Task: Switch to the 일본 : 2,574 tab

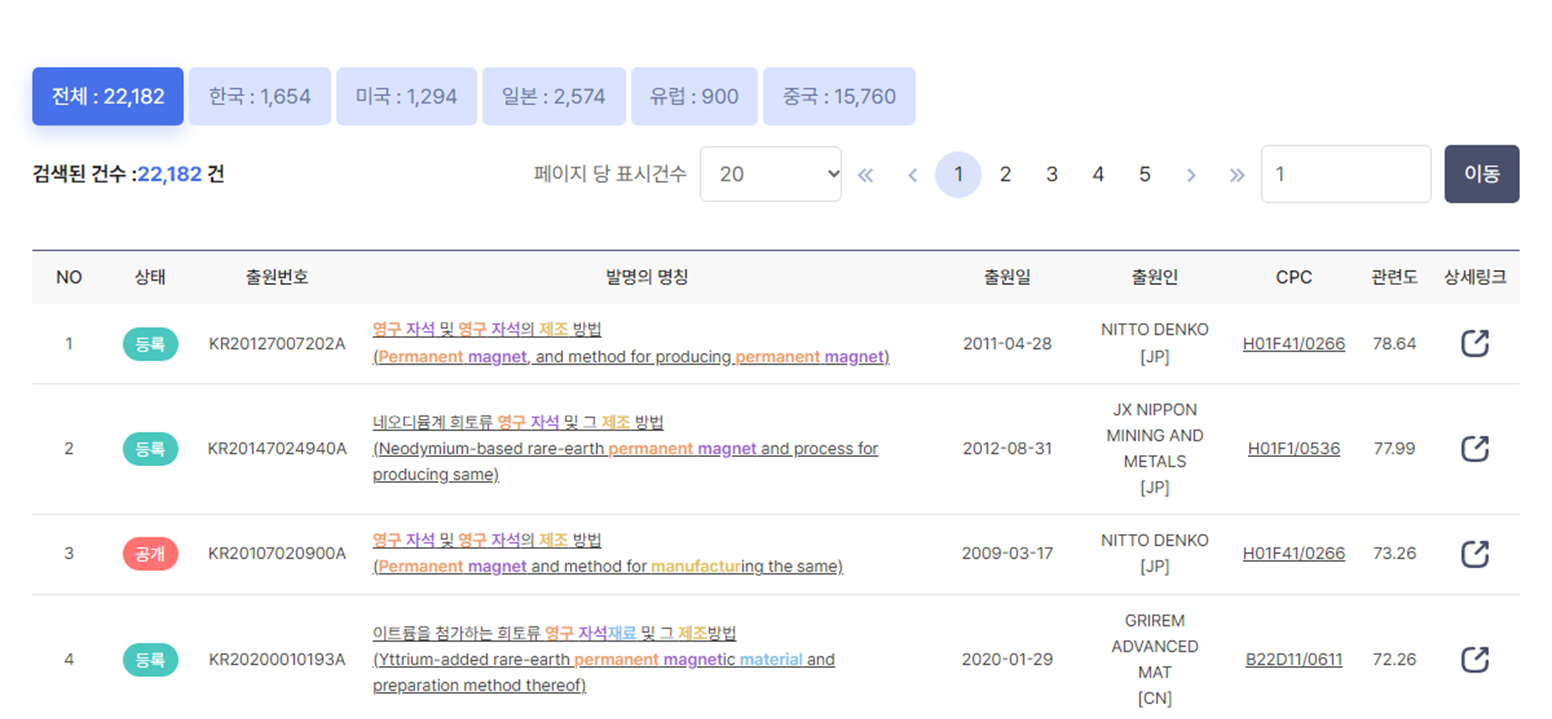Action: (554, 96)
